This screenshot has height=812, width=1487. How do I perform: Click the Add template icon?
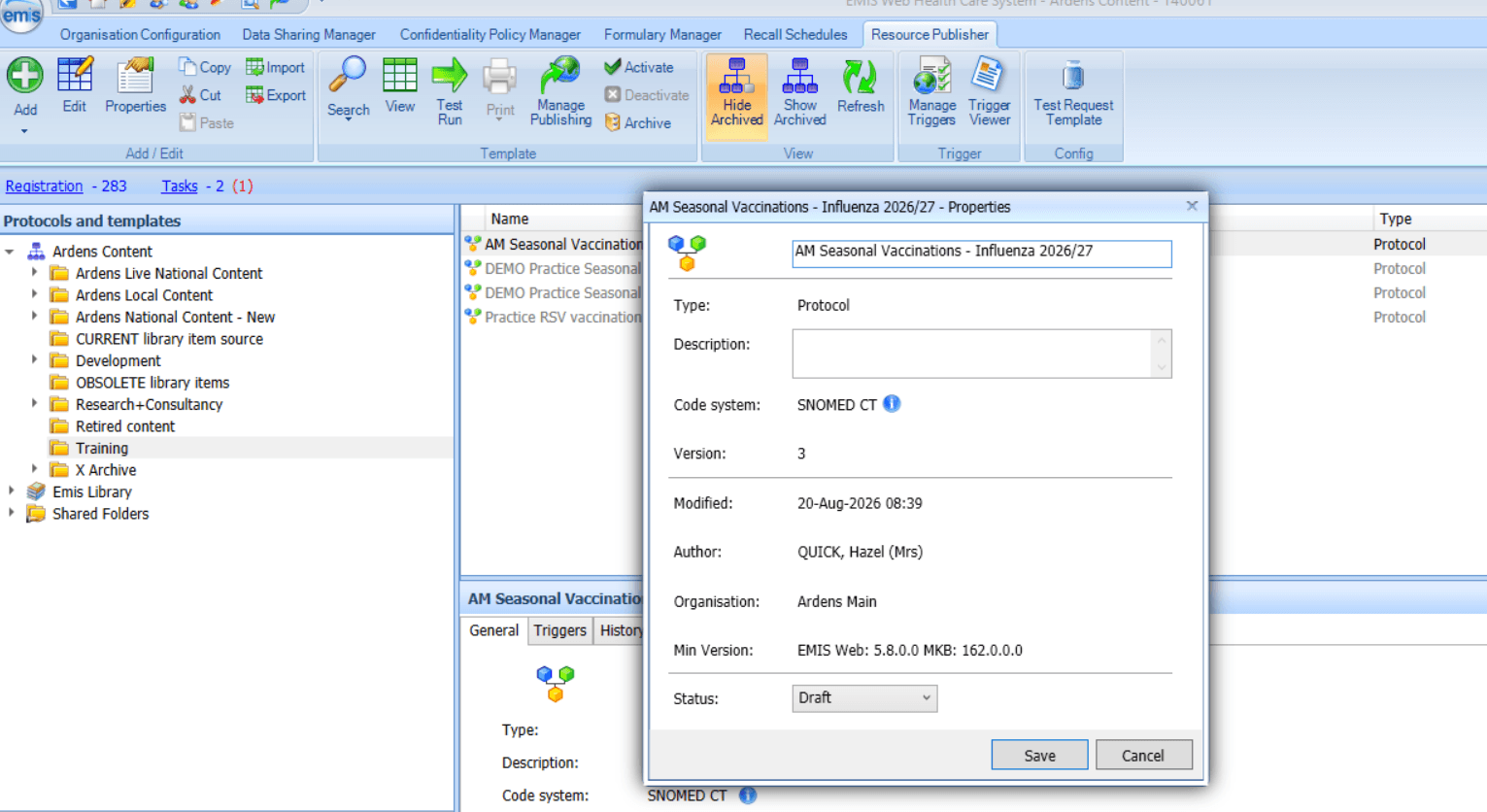(x=25, y=76)
